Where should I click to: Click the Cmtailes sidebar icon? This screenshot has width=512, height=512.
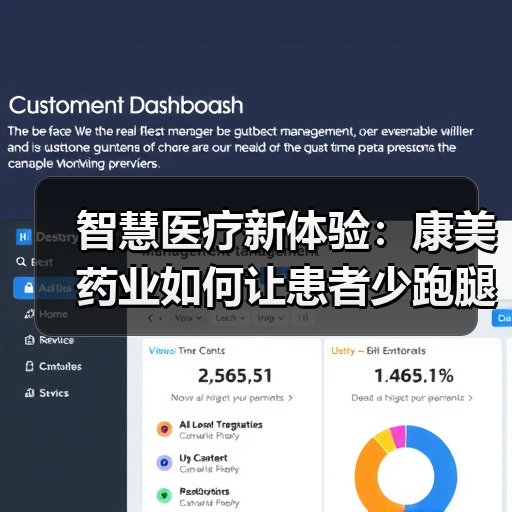pos(29,366)
